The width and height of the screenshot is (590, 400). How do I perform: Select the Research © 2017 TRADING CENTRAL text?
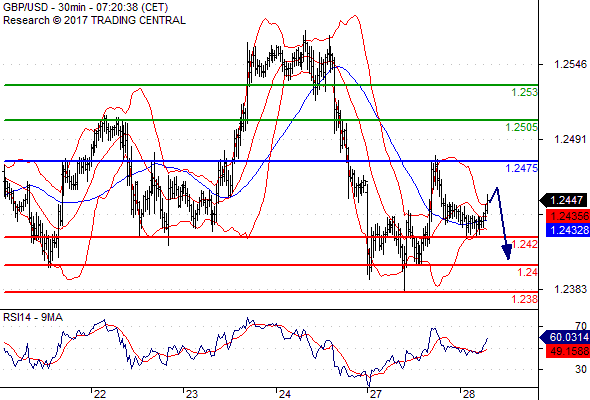click(94, 20)
